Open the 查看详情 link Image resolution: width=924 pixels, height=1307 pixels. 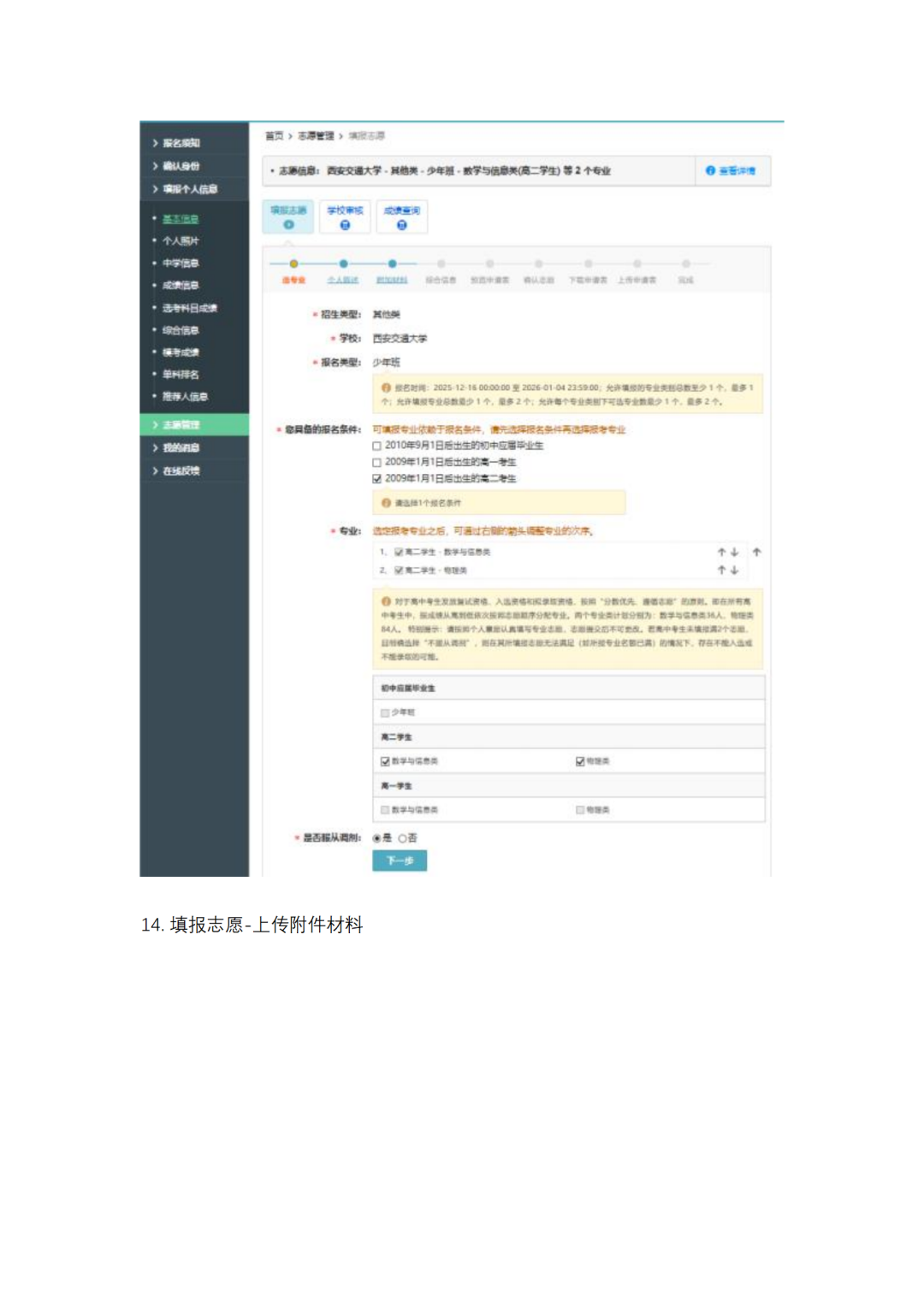click(x=731, y=170)
